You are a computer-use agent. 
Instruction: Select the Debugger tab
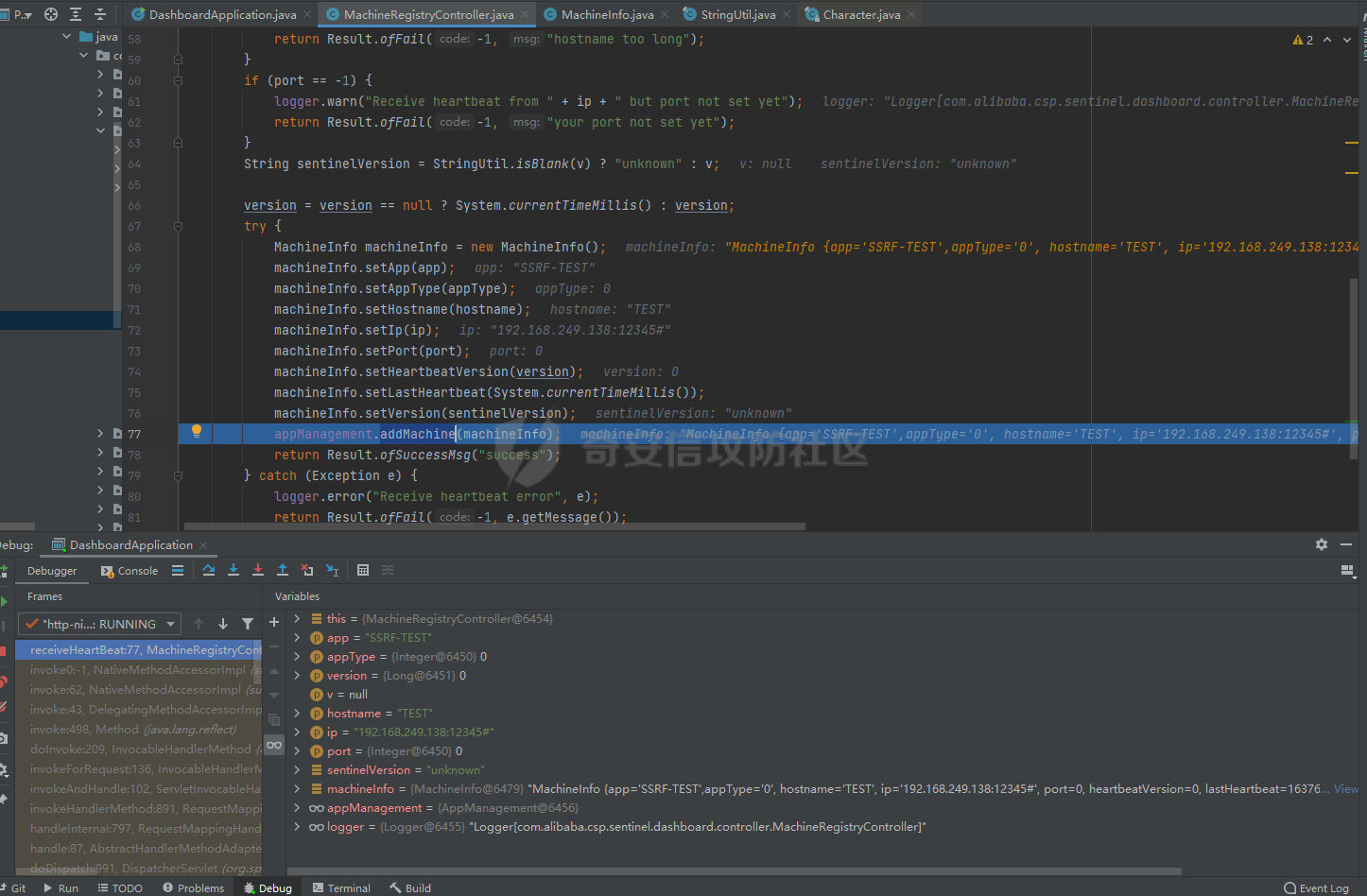point(52,570)
